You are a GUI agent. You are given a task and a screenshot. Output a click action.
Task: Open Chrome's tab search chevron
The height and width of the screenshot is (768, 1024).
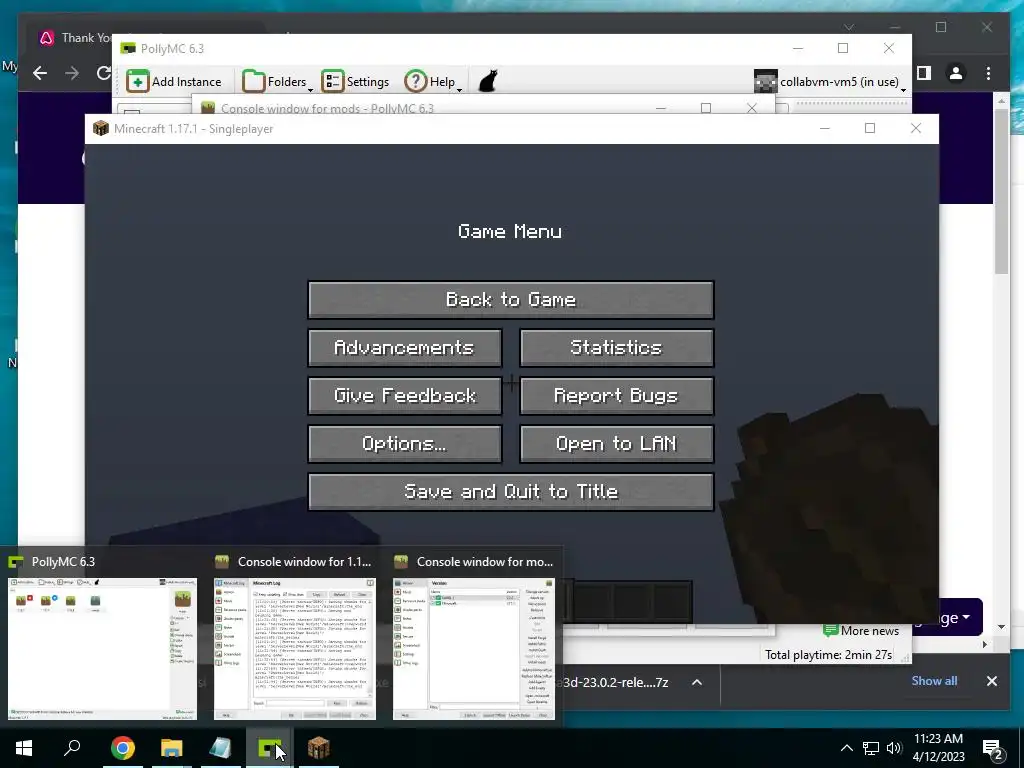point(849,27)
